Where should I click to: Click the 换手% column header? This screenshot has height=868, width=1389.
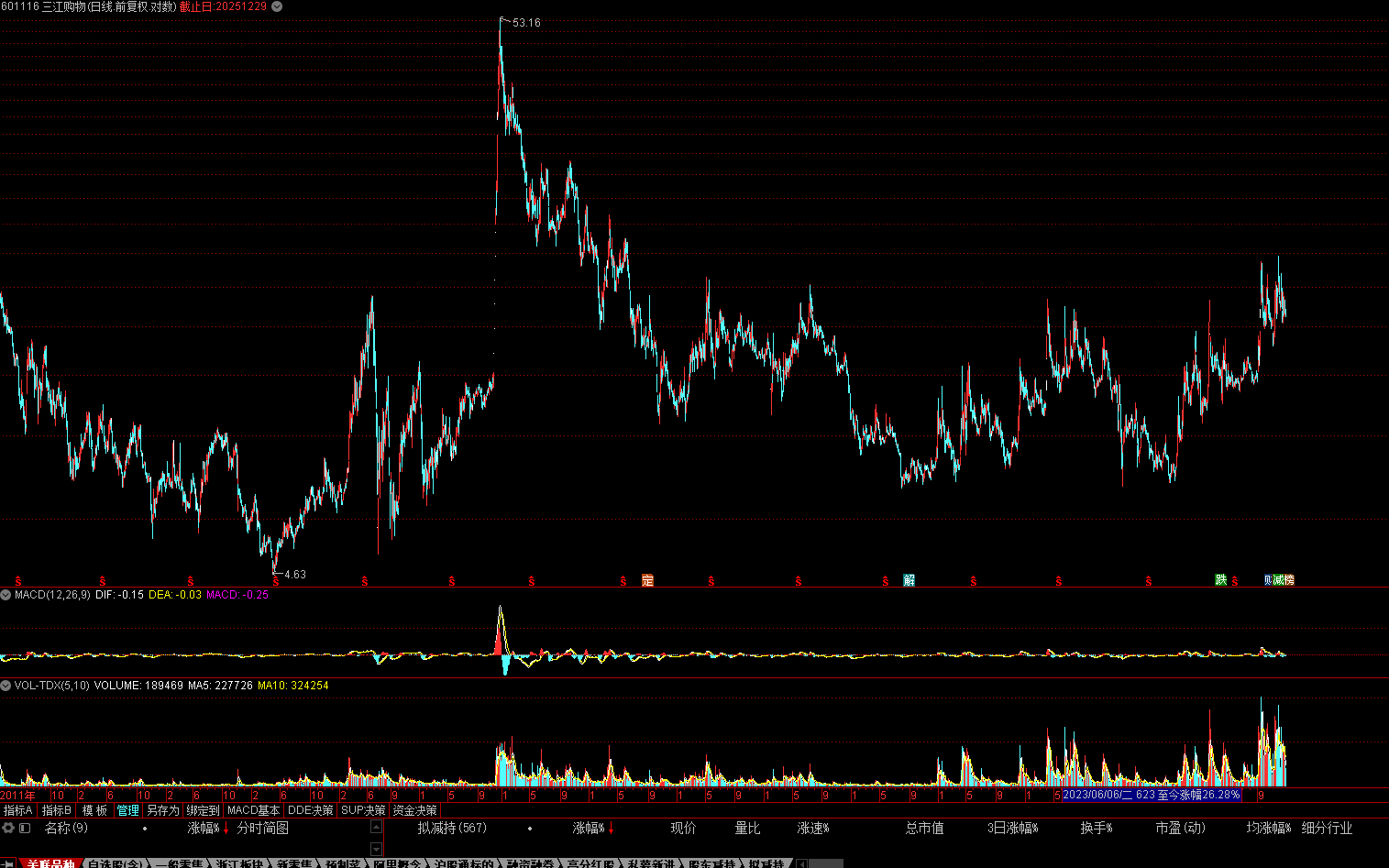tap(1097, 828)
